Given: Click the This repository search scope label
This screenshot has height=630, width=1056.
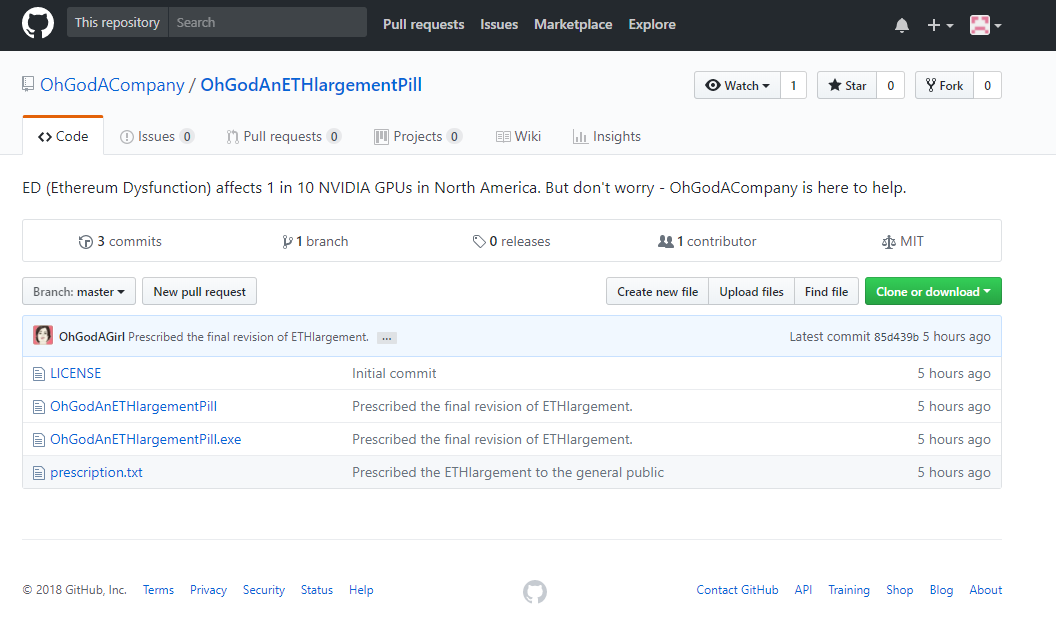Looking at the screenshot, I should point(117,22).
